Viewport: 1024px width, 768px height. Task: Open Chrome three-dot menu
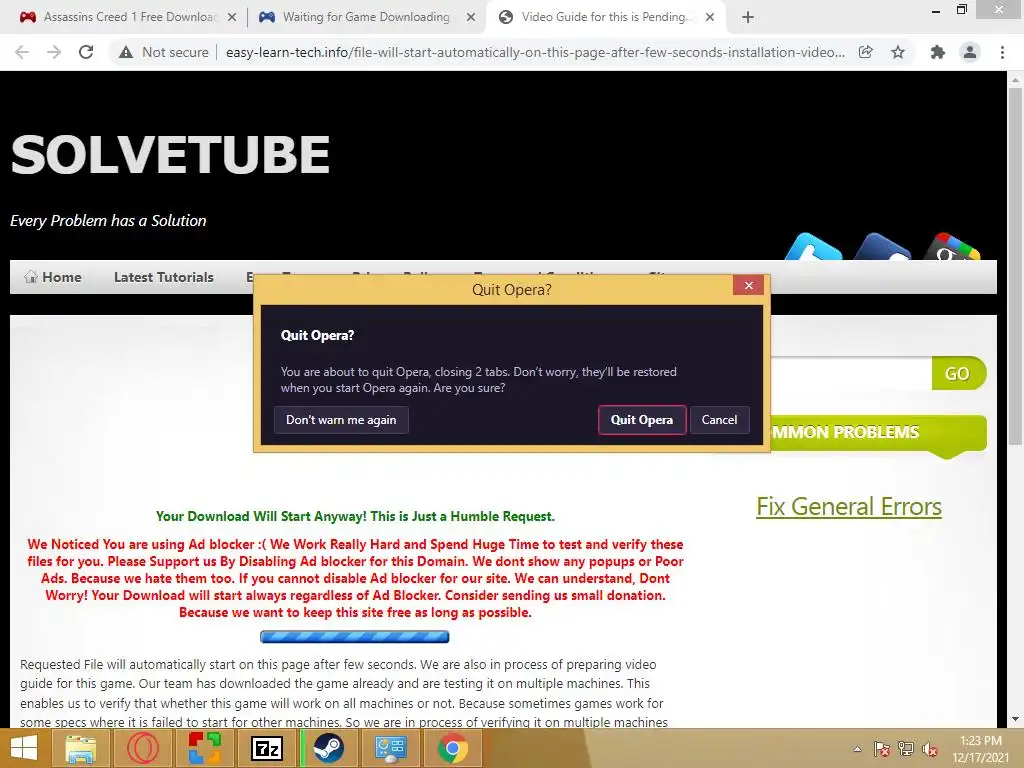(1002, 52)
